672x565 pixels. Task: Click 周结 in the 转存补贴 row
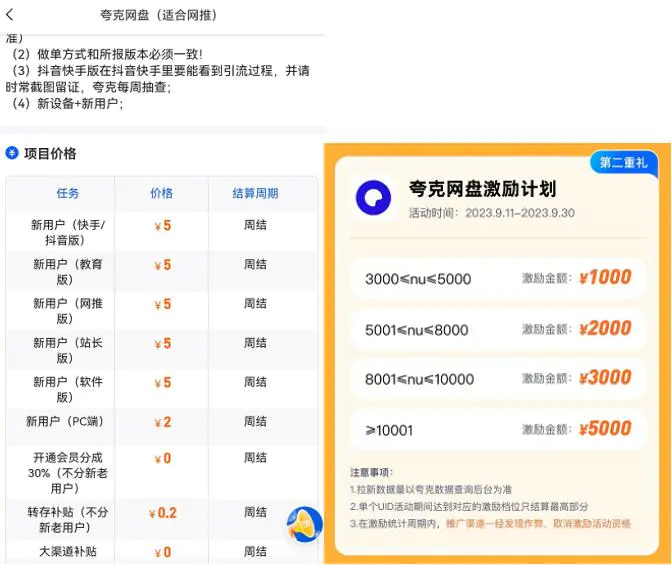(255, 512)
